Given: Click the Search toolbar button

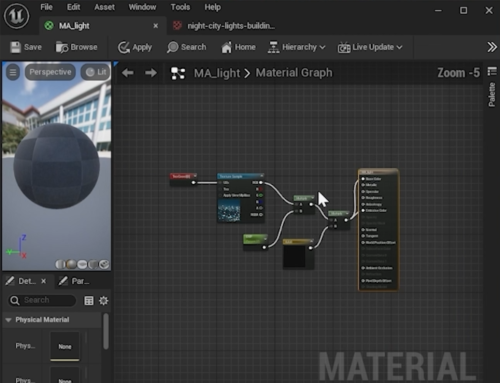Looking at the screenshot, I should tap(187, 47).
